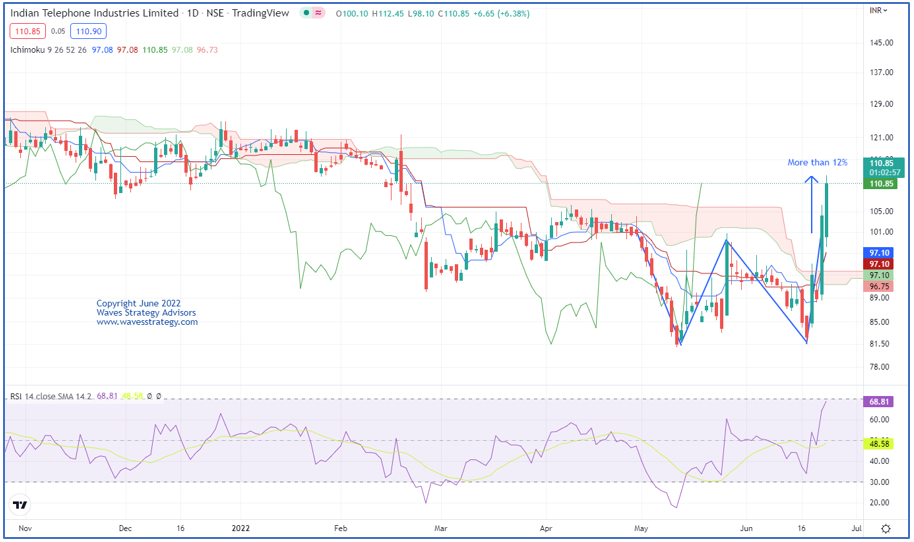Click the pink Ichimoku value 96.73
This screenshot has height=542, width=914.
(x=207, y=50)
